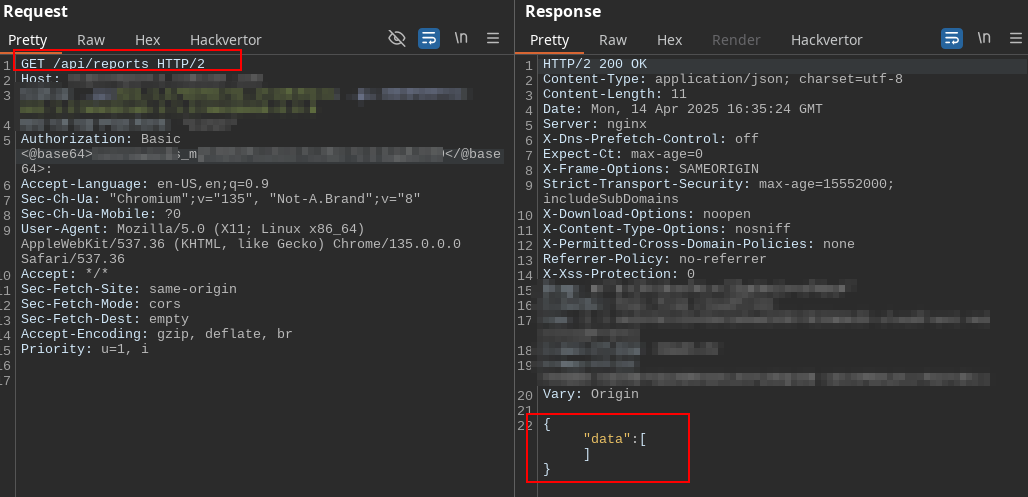
Task: Click the Request panel title
Action: click(x=35, y=11)
